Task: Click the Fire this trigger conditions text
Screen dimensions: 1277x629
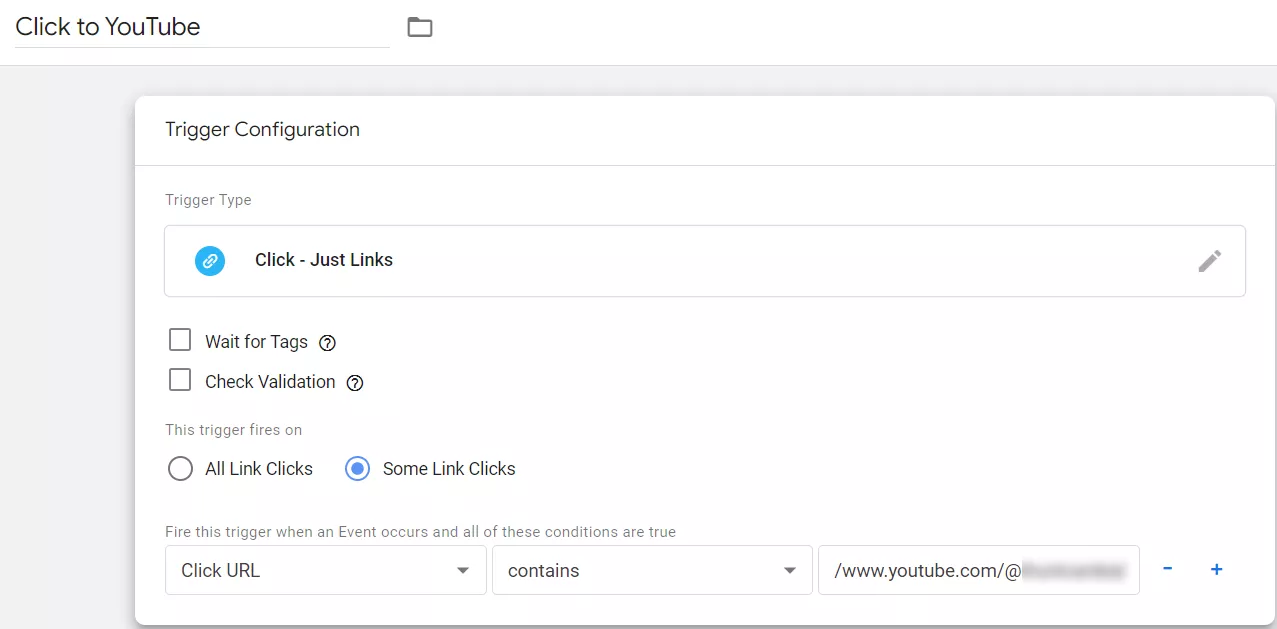Action: (x=420, y=532)
